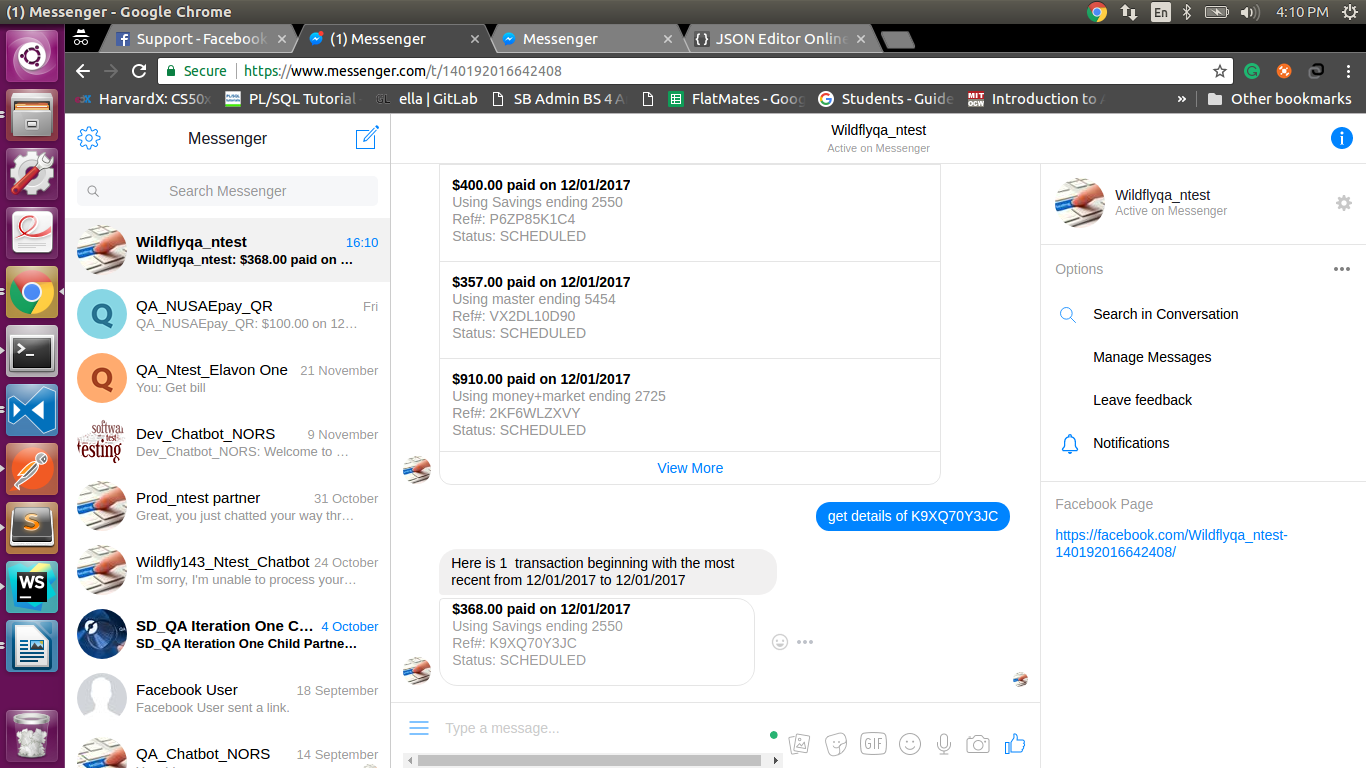The width and height of the screenshot is (1366, 768).
Task: Click the Type a message field
Action: point(600,728)
